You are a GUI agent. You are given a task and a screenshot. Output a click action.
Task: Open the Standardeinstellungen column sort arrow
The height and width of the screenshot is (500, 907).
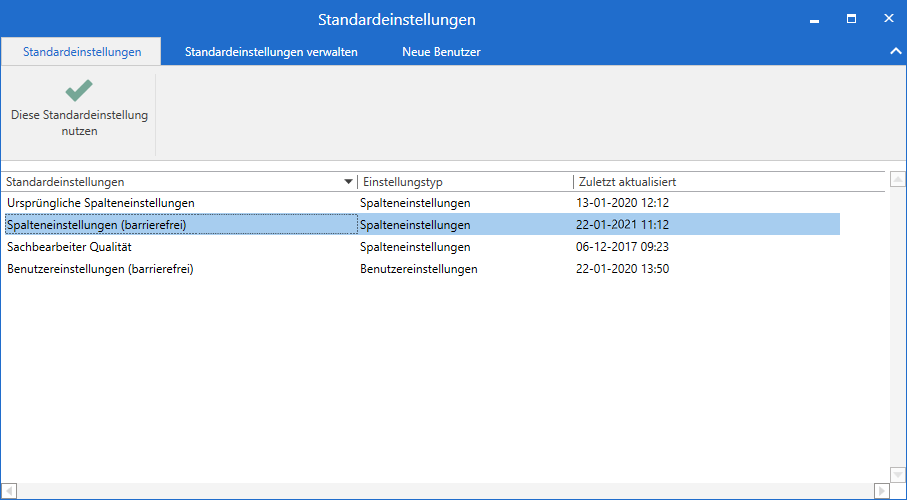[348, 182]
